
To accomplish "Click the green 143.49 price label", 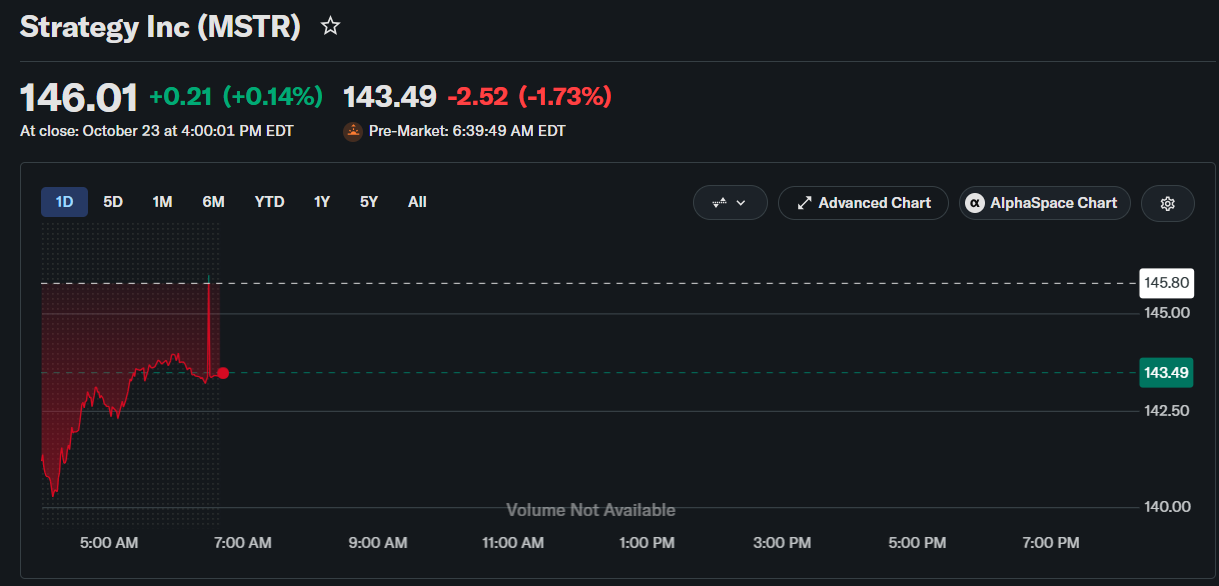I will pyautogui.click(x=1167, y=373).
